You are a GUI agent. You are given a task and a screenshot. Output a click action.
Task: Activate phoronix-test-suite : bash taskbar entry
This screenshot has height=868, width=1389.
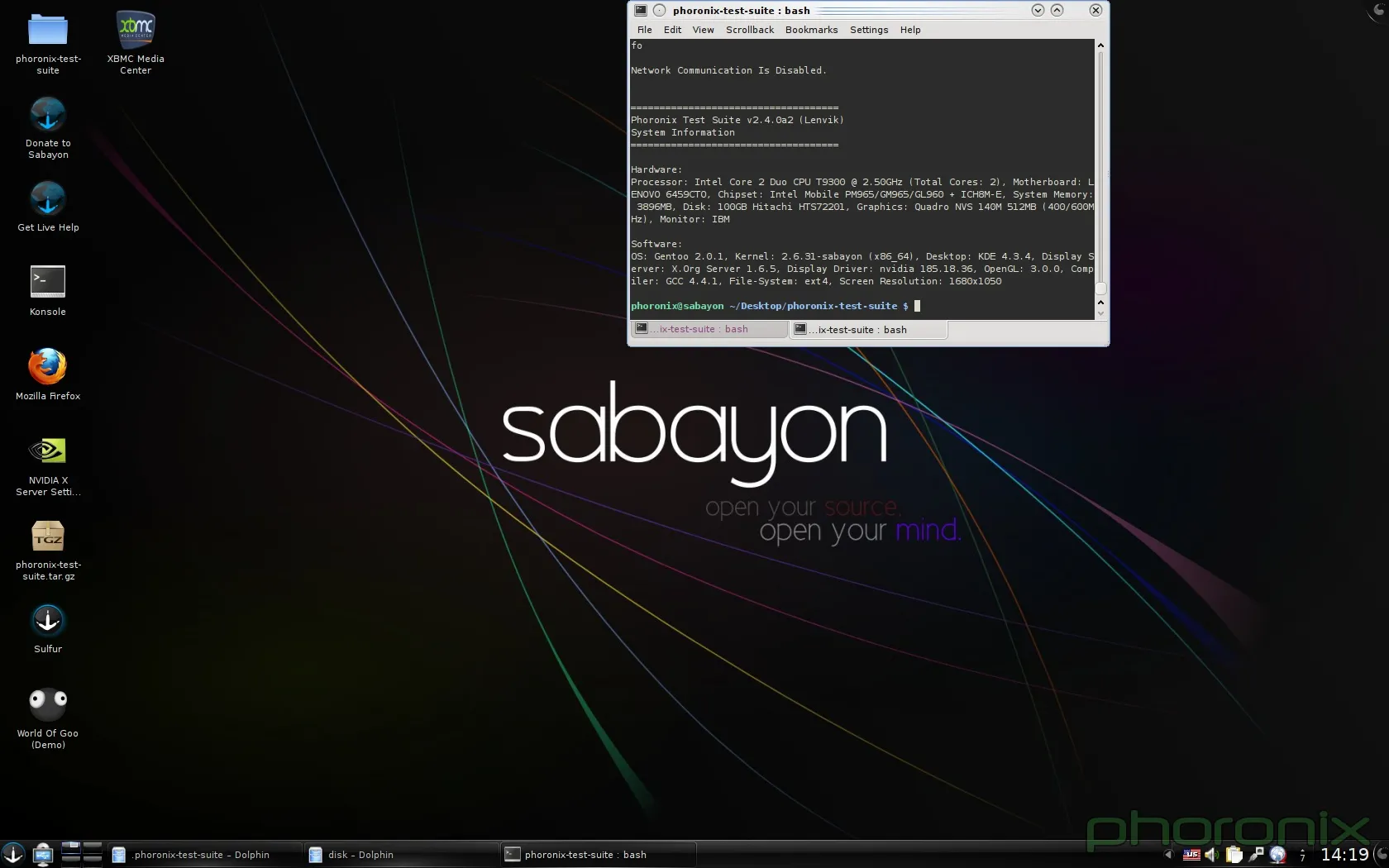[x=599, y=855]
